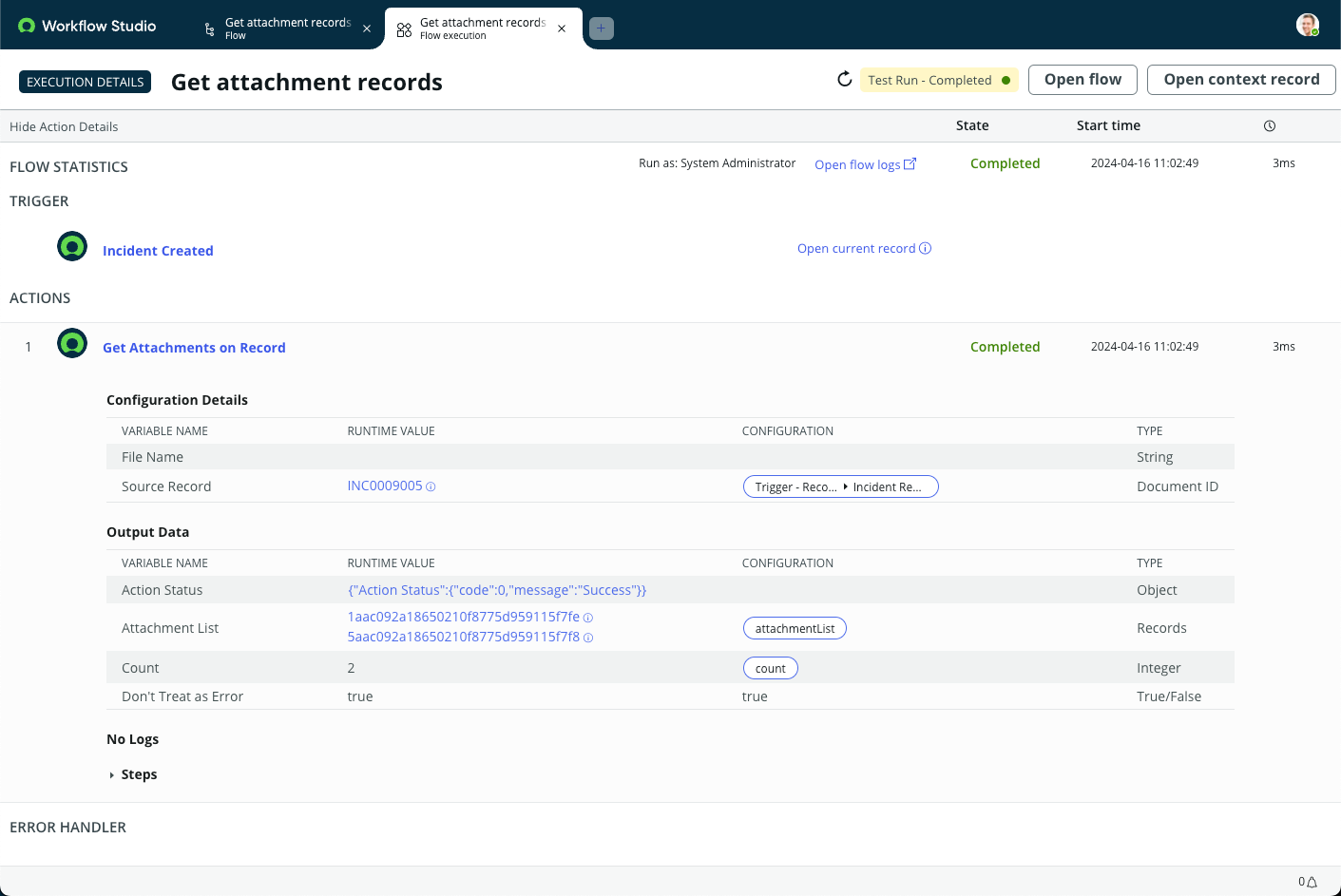Click the Get Attachments on Record action icon

[72, 343]
